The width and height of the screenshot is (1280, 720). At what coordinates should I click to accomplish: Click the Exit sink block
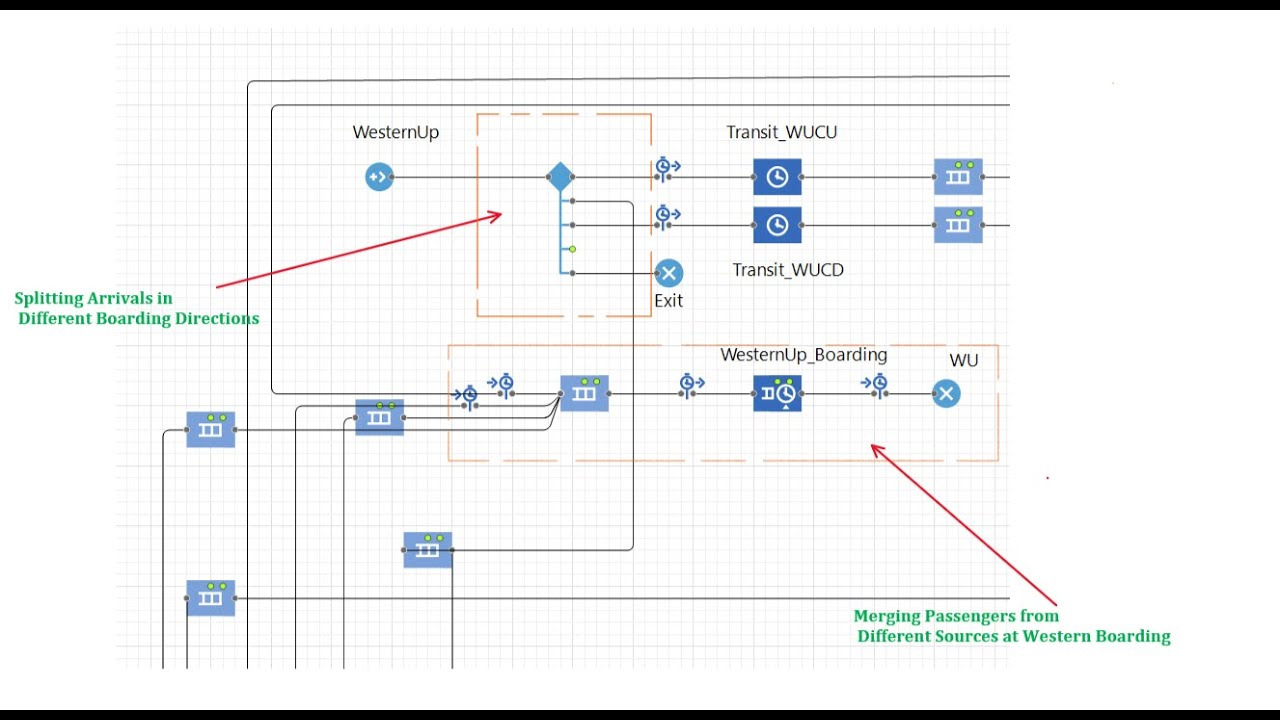tap(668, 273)
